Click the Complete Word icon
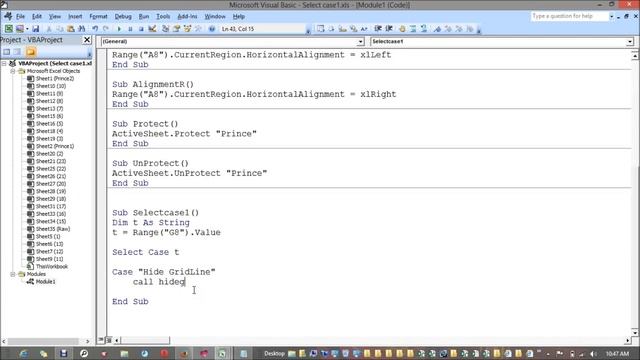 point(364,29)
